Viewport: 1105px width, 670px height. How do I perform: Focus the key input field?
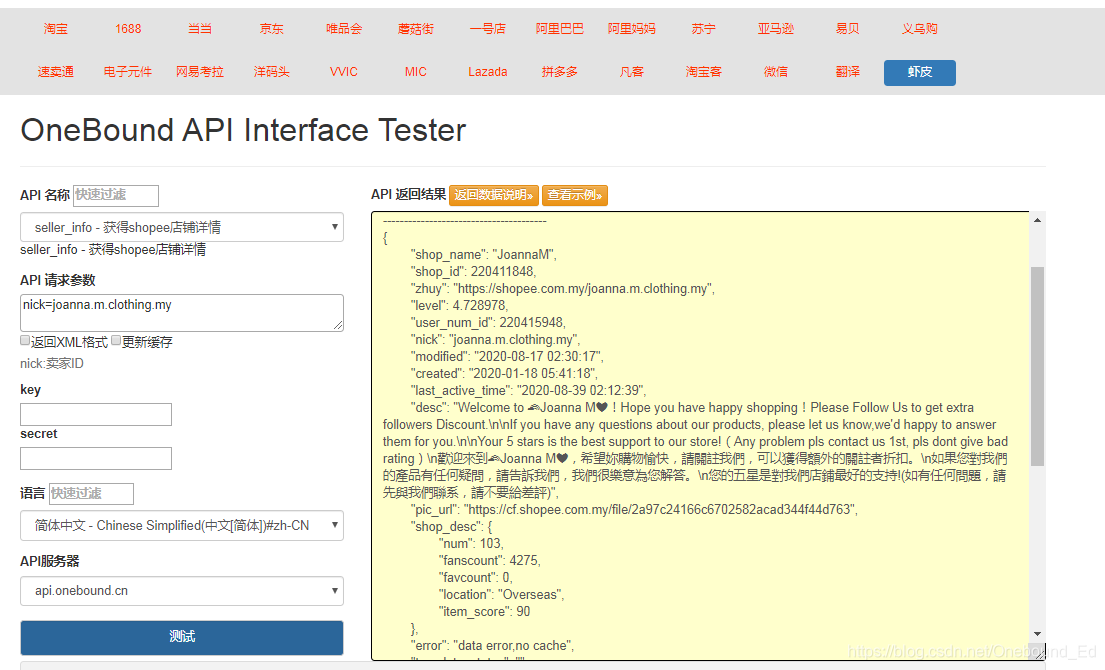pos(96,414)
